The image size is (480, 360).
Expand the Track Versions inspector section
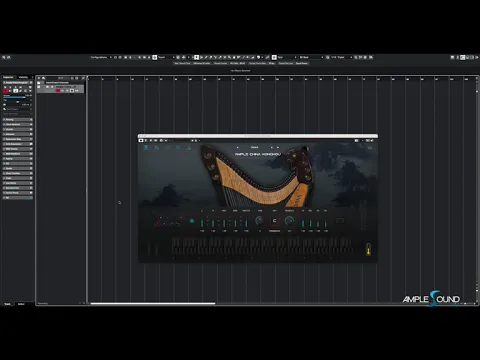click(18, 124)
